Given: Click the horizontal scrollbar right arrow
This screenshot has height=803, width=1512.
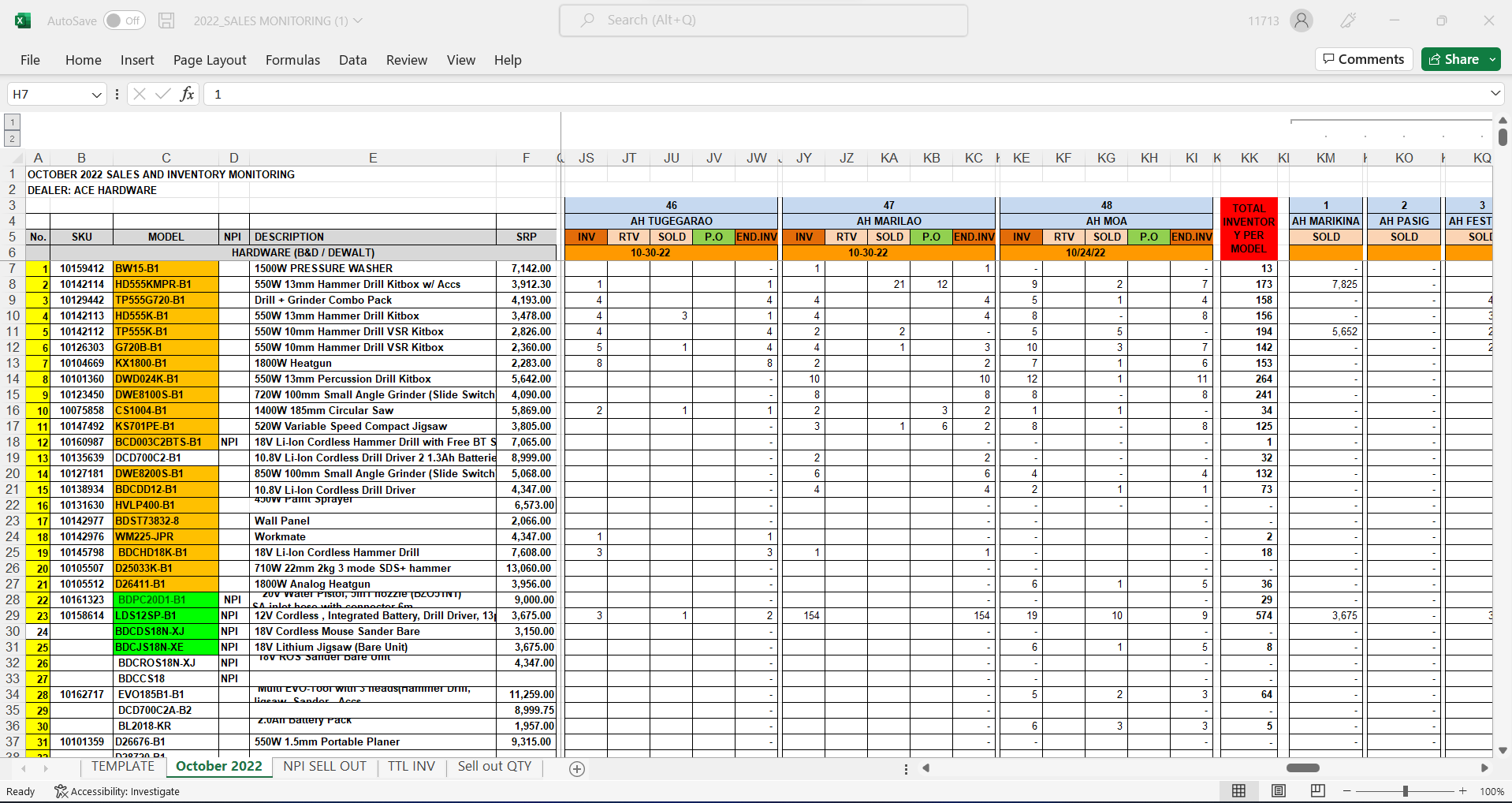Looking at the screenshot, I should [1484, 768].
